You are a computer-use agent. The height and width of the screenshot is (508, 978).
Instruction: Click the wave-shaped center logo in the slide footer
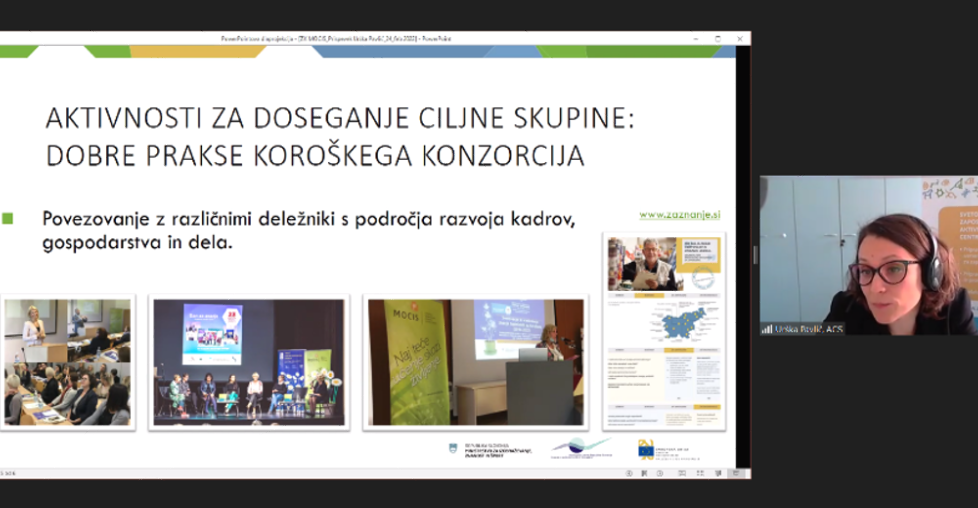581,448
